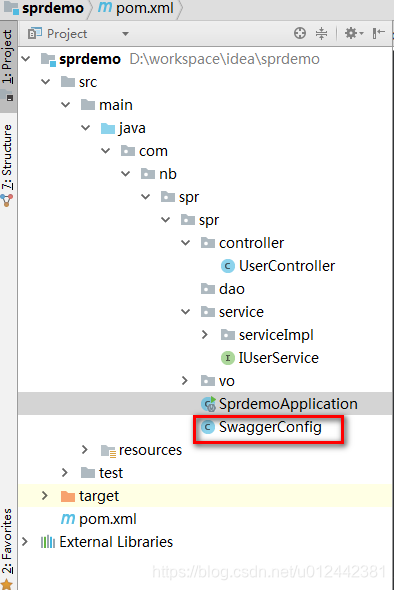Open the 1: Project tool window tab
Viewport: 394px width, 590px height.
(8, 66)
